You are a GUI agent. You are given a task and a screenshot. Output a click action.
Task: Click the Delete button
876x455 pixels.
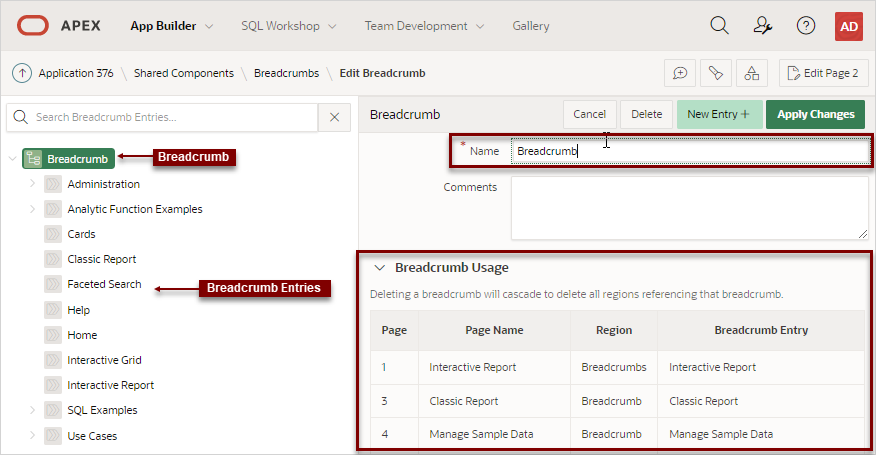(646, 114)
